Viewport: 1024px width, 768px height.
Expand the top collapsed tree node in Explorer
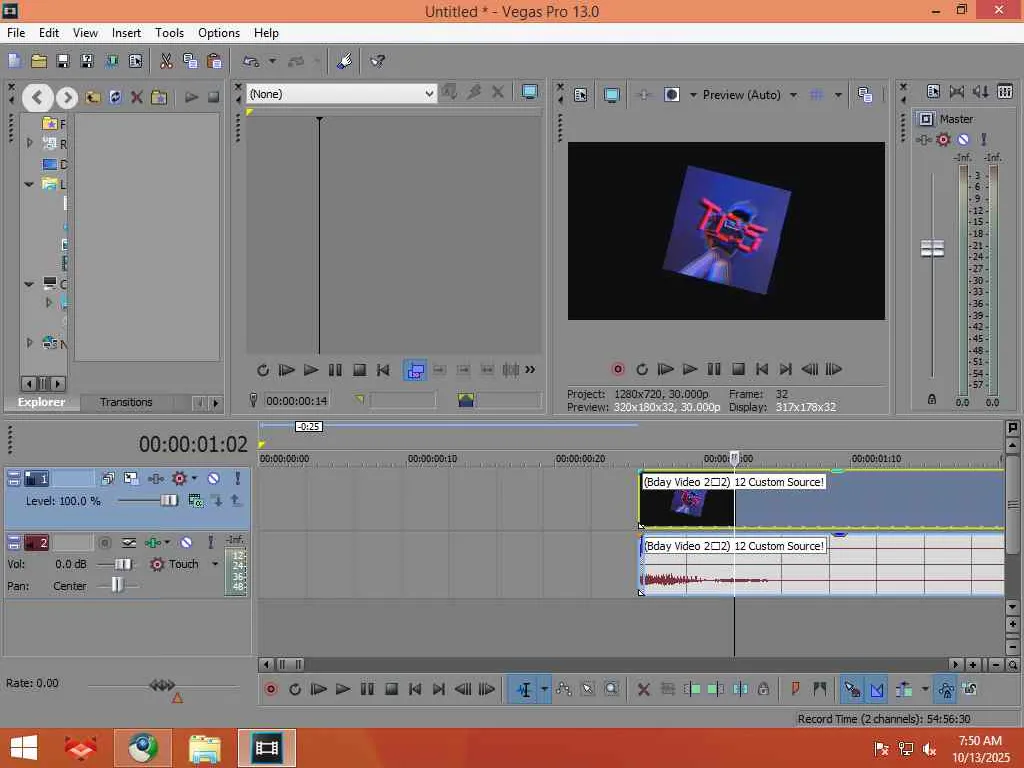29,142
